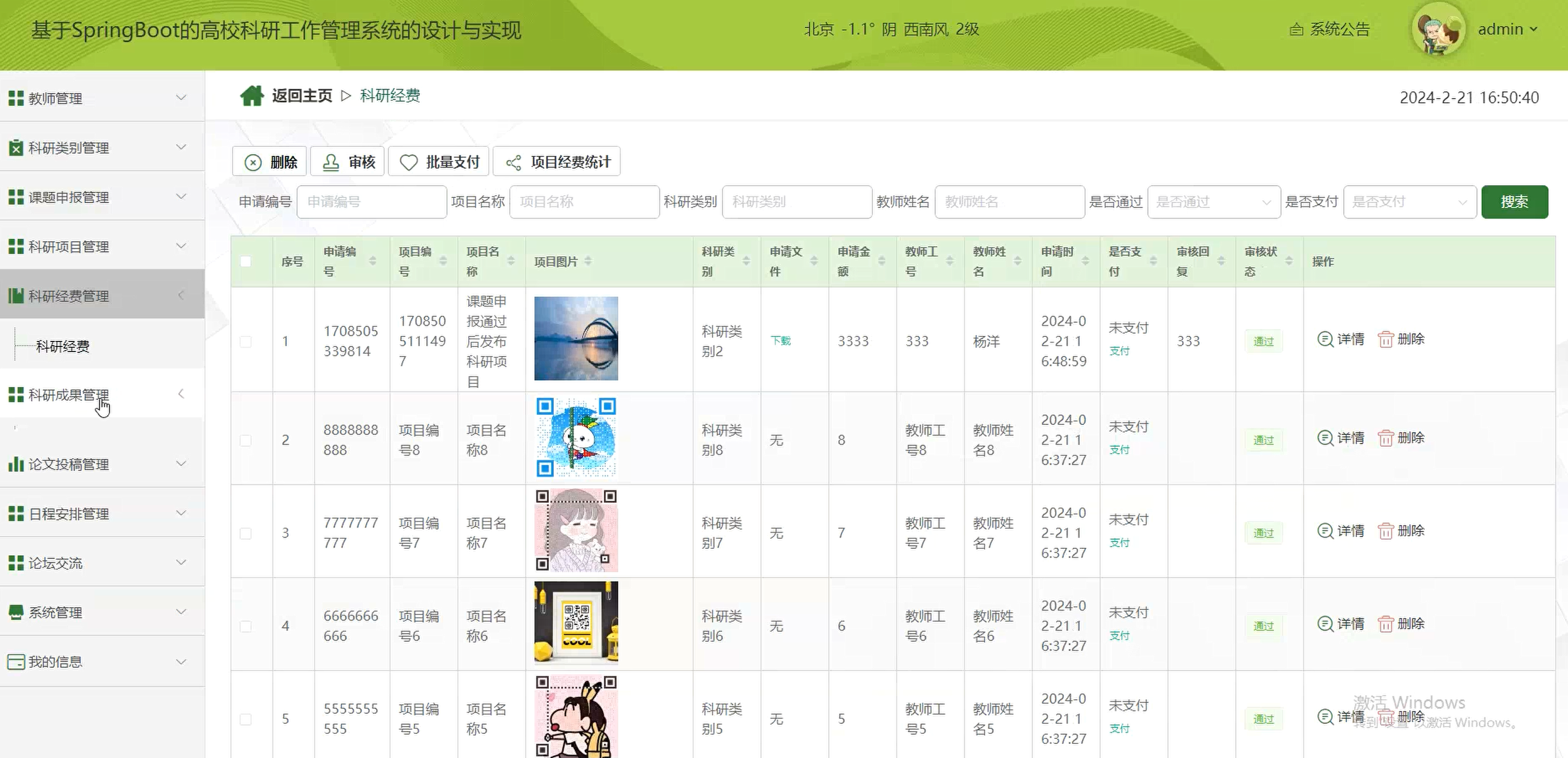Expand the admin user menu arrow
The height and width of the screenshot is (758, 1568).
pos(1534,29)
